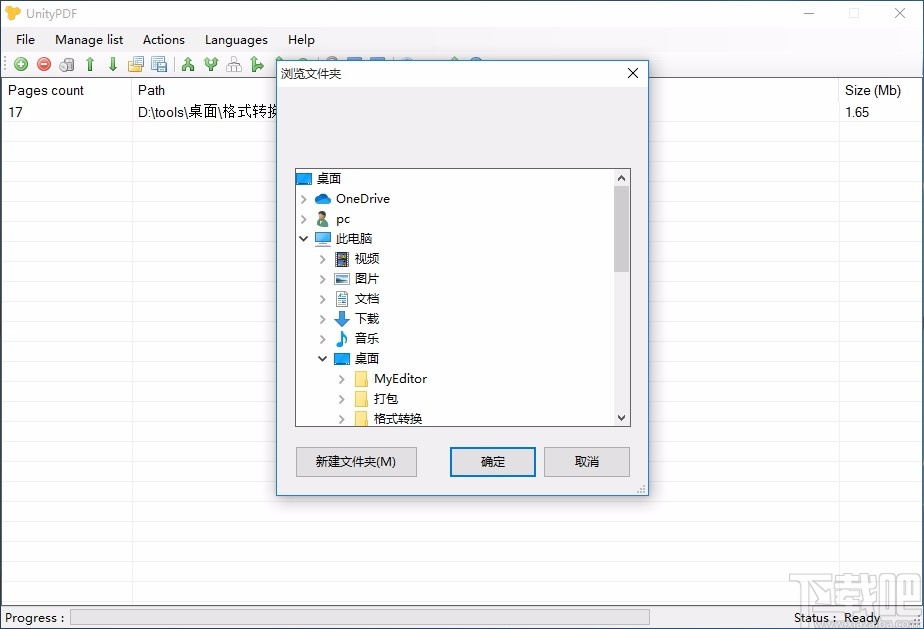Collapse the 此电脑 tree node

point(304,238)
